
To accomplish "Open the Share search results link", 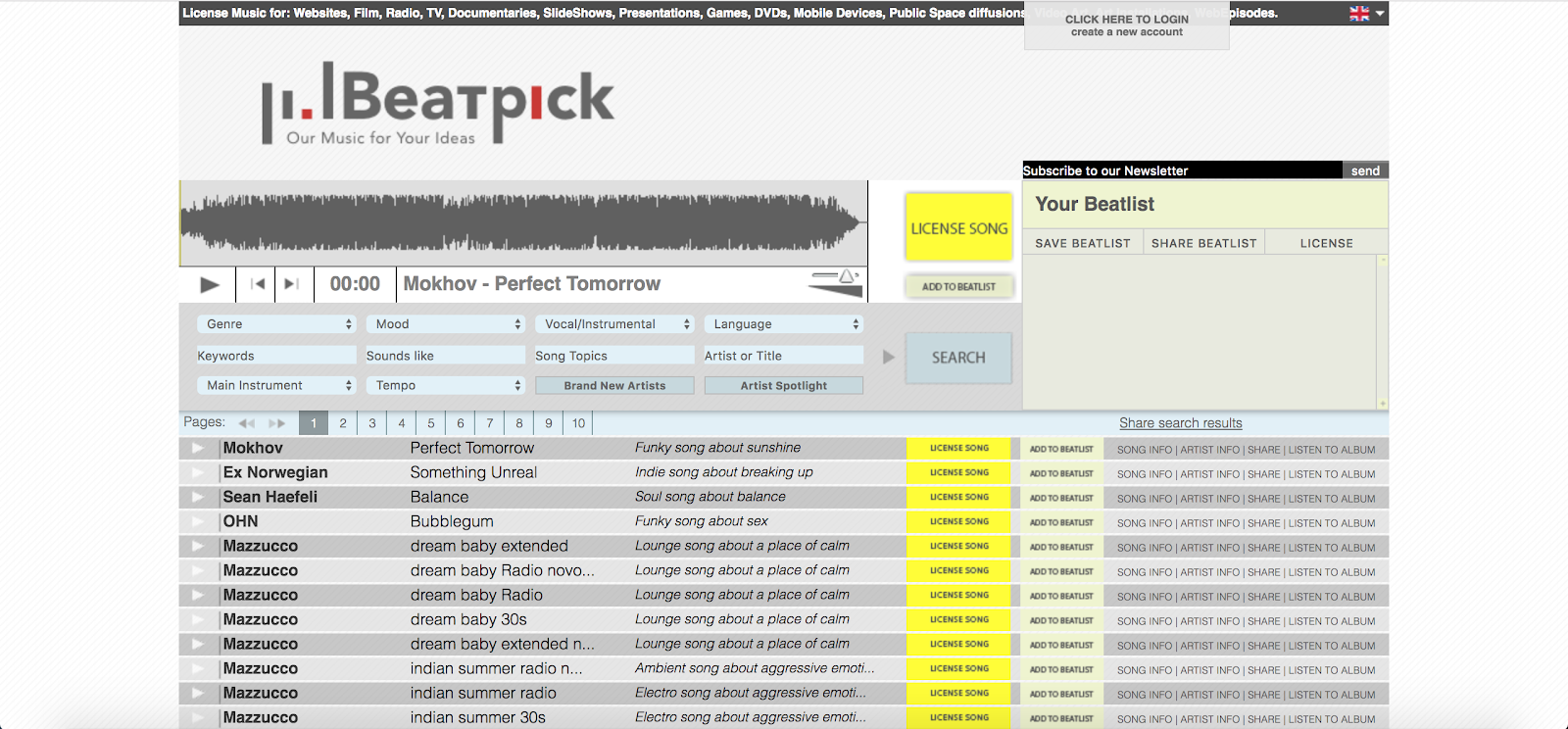I will point(1181,423).
